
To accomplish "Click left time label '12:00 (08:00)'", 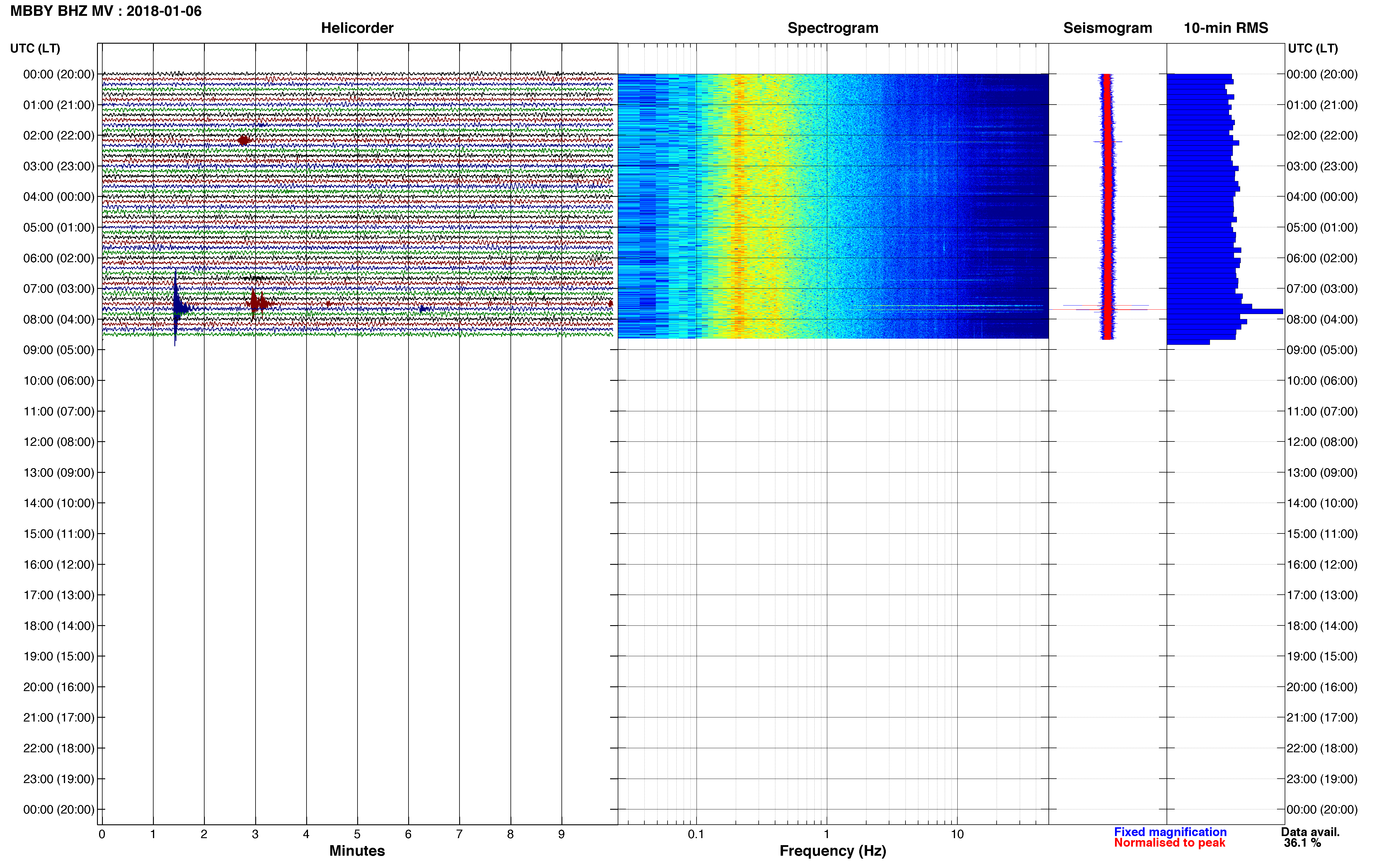I will click(x=59, y=442).
